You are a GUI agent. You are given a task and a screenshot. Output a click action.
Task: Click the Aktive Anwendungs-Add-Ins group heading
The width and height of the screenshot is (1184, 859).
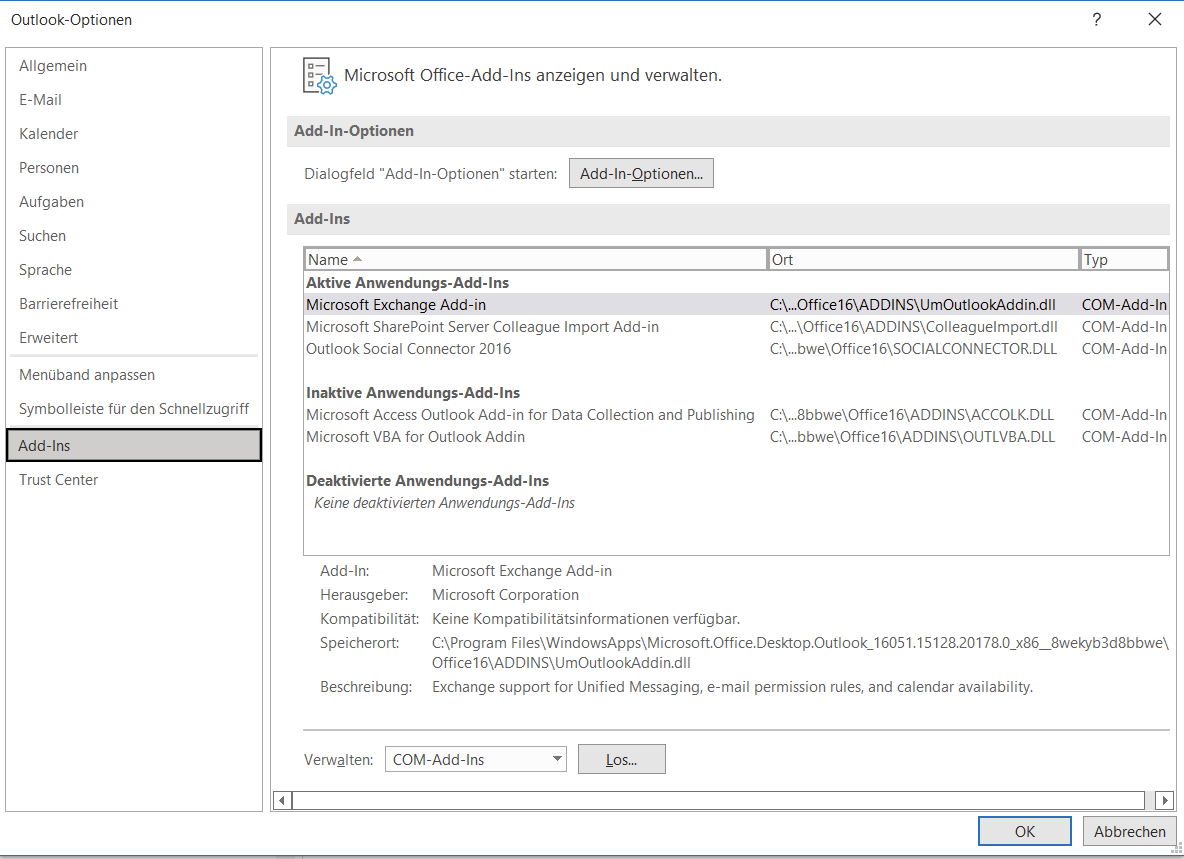point(407,282)
